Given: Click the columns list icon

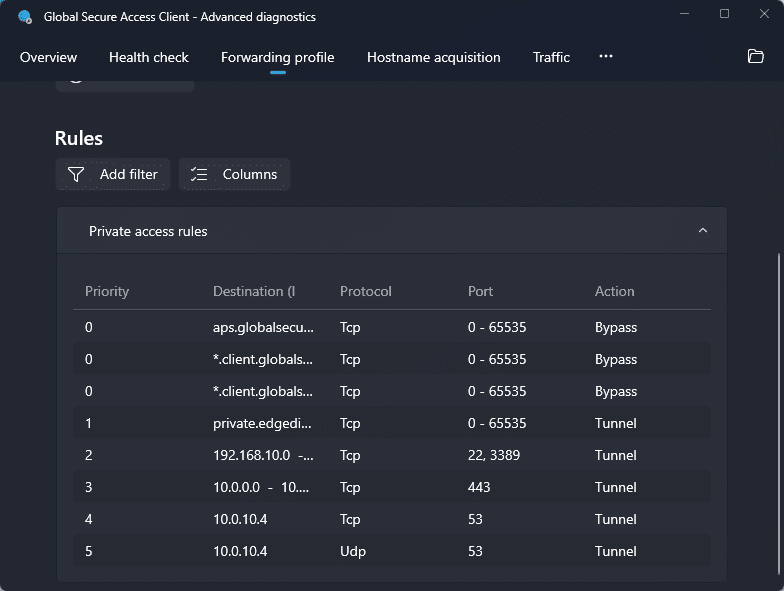Looking at the screenshot, I should (x=199, y=174).
